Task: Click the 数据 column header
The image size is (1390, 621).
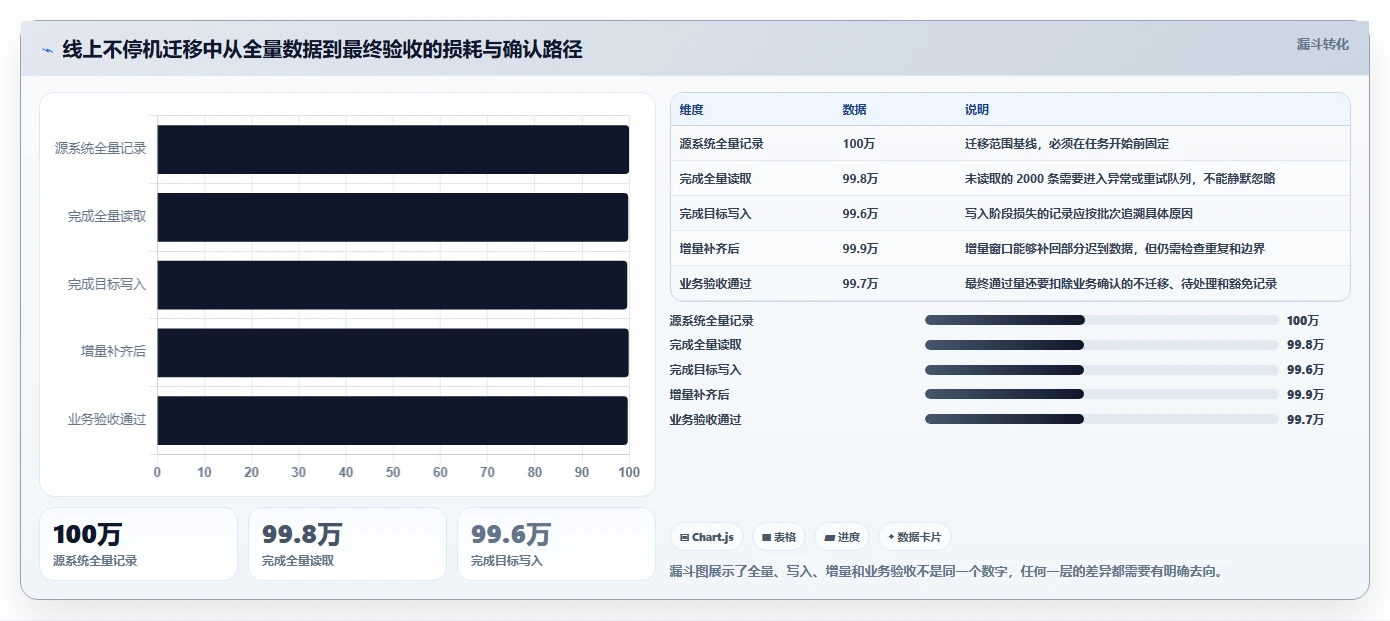Action: tap(854, 110)
